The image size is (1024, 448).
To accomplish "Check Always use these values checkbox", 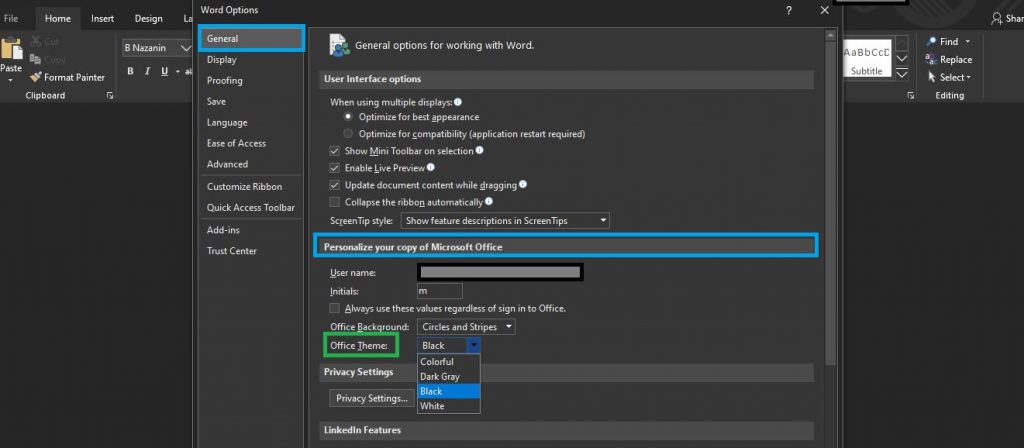I will pos(334,308).
